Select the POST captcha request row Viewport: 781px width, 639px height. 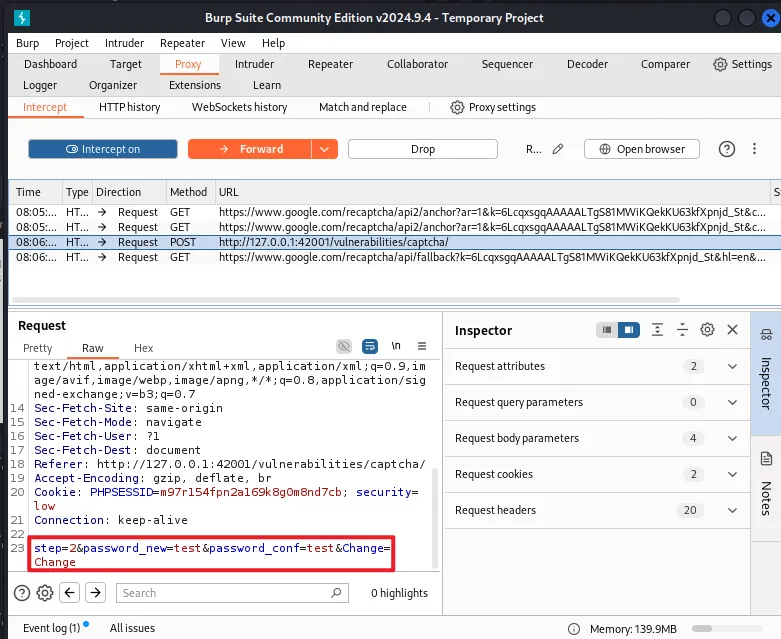pos(394,242)
